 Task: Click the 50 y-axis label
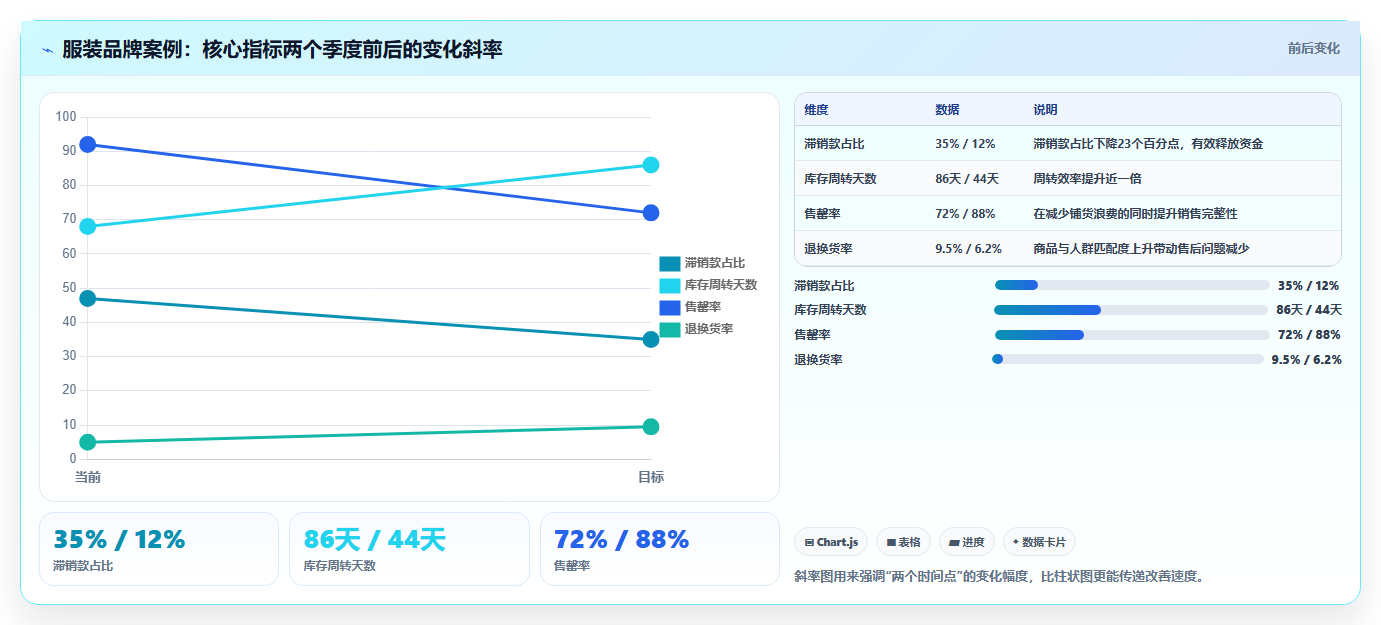[x=69, y=287]
